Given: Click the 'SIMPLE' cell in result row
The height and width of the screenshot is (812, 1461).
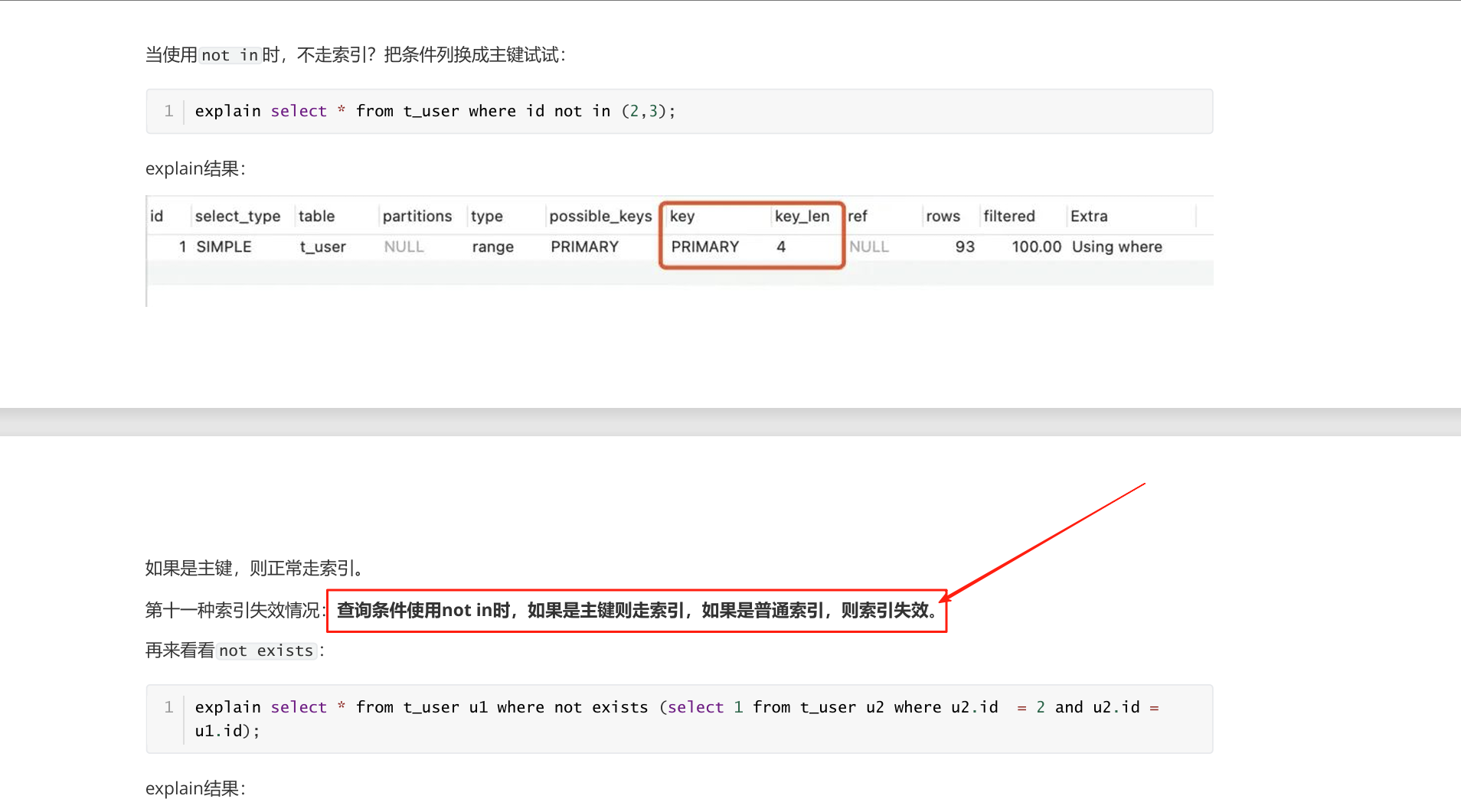Looking at the screenshot, I should point(224,247).
